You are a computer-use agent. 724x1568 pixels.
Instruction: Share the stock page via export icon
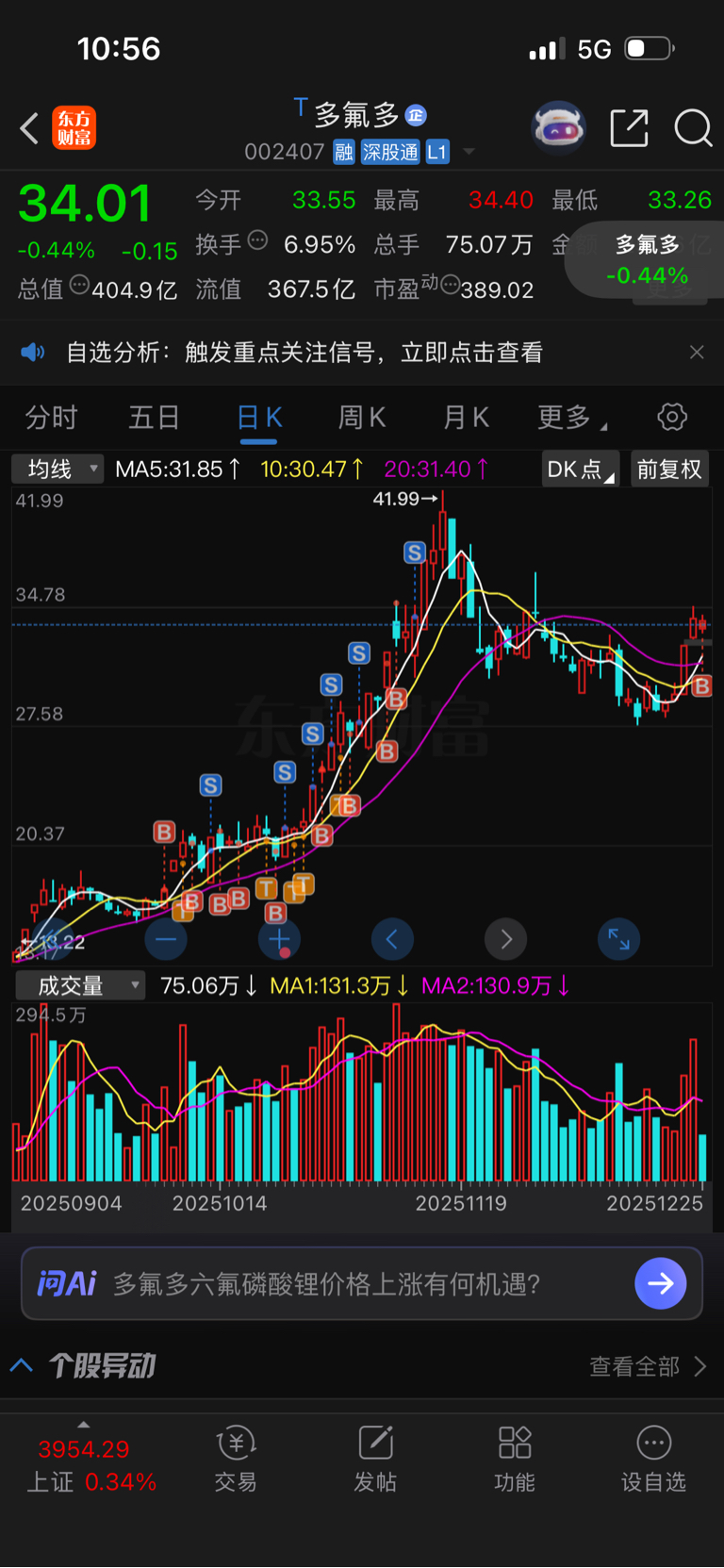point(629,127)
